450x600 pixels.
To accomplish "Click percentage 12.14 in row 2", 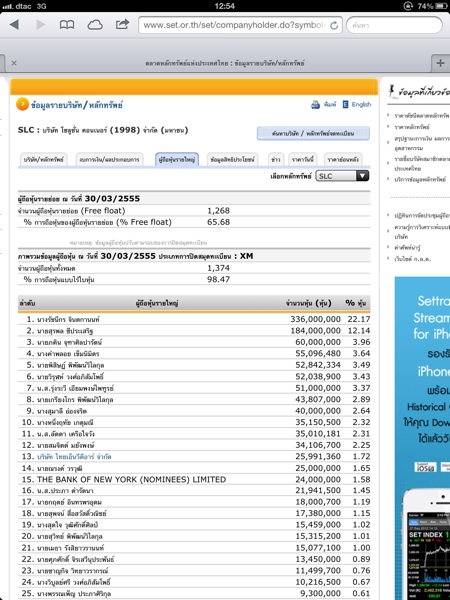I will point(359,331).
